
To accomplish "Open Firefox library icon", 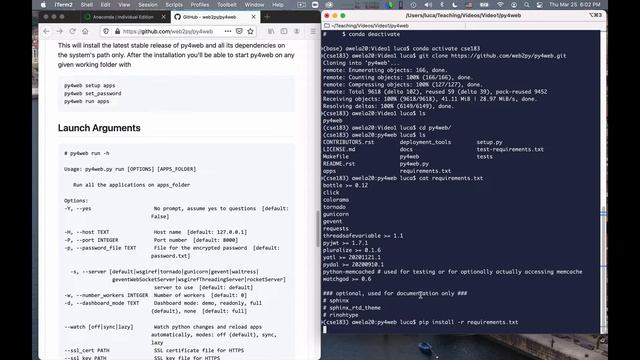I will click(x=271, y=31).
